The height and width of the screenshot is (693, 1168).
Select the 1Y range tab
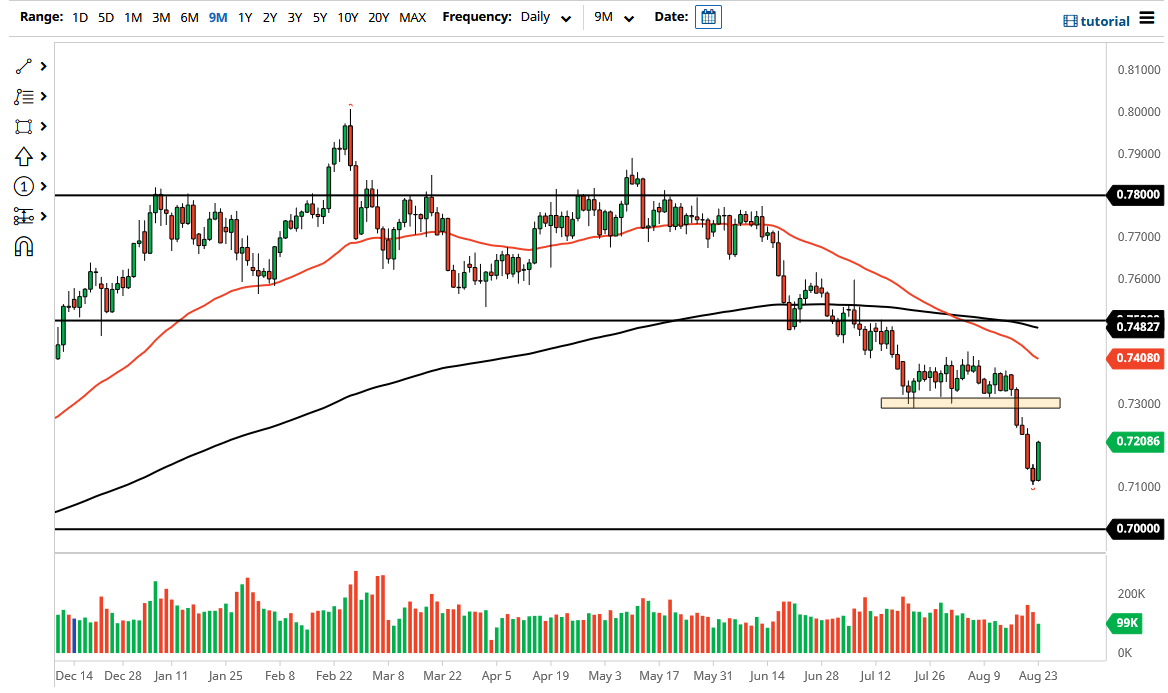click(x=245, y=17)
